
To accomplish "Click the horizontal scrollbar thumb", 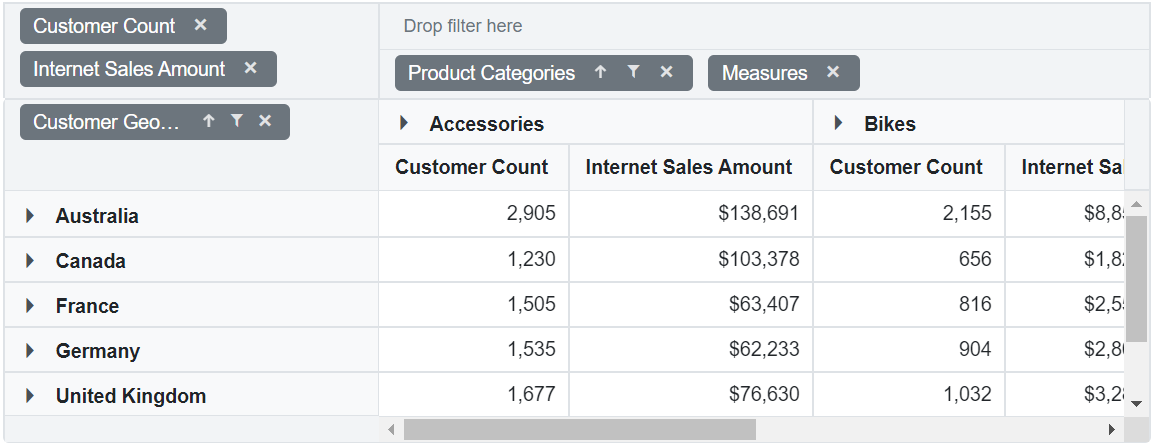I will pos(580,429).
